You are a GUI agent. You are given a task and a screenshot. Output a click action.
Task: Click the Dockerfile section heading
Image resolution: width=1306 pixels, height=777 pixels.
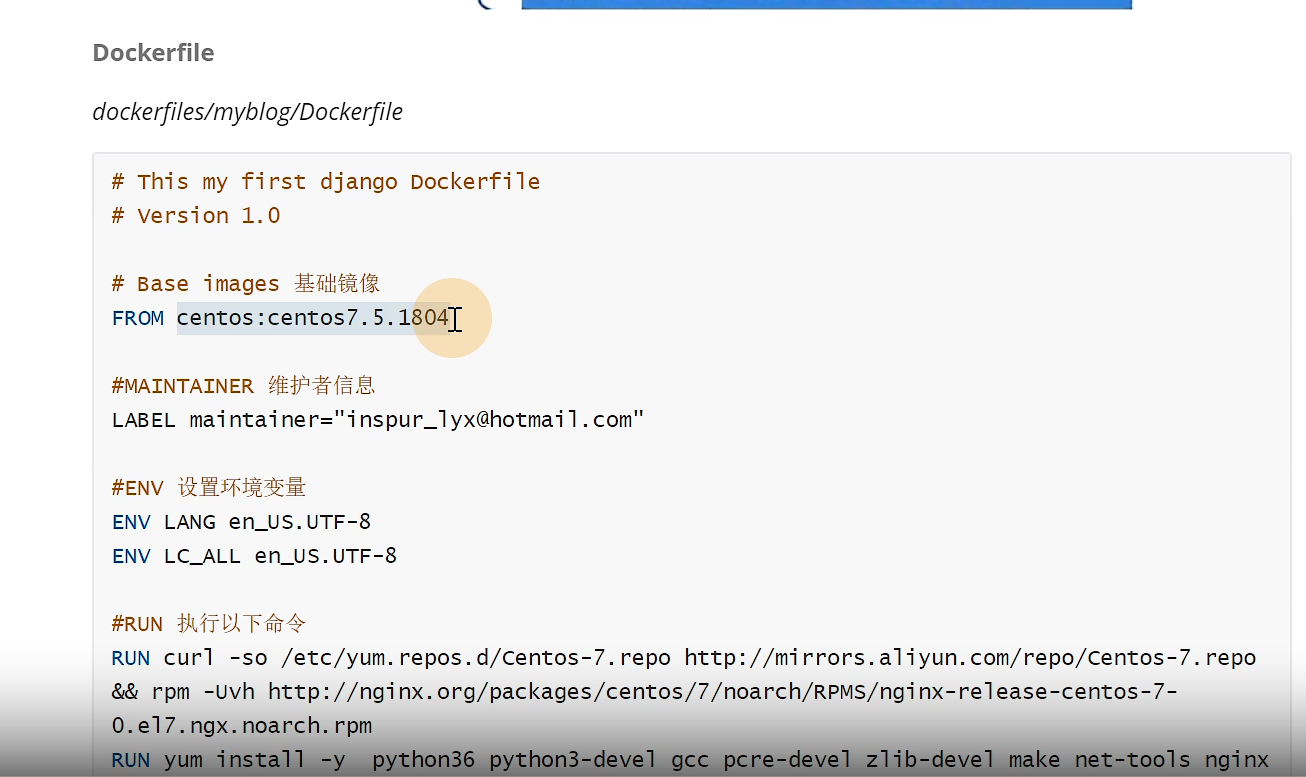click(152, 52)
